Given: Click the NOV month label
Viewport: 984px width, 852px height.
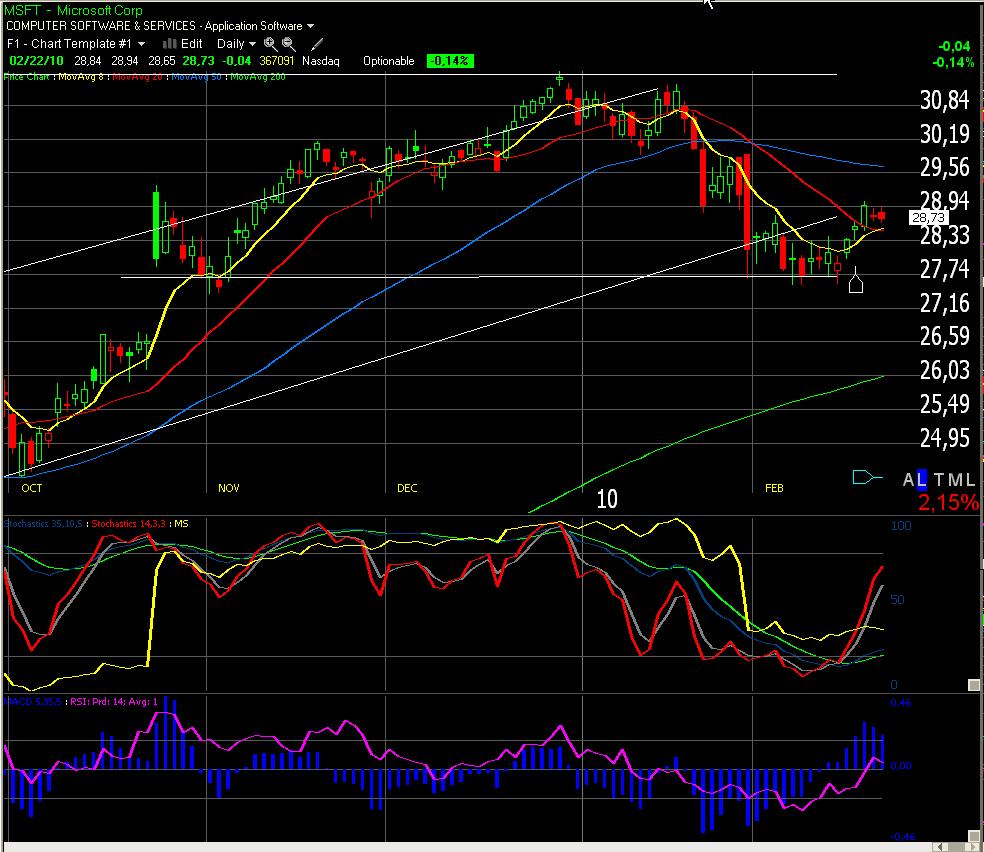Looking at the screenshot, I should point(228,488).
